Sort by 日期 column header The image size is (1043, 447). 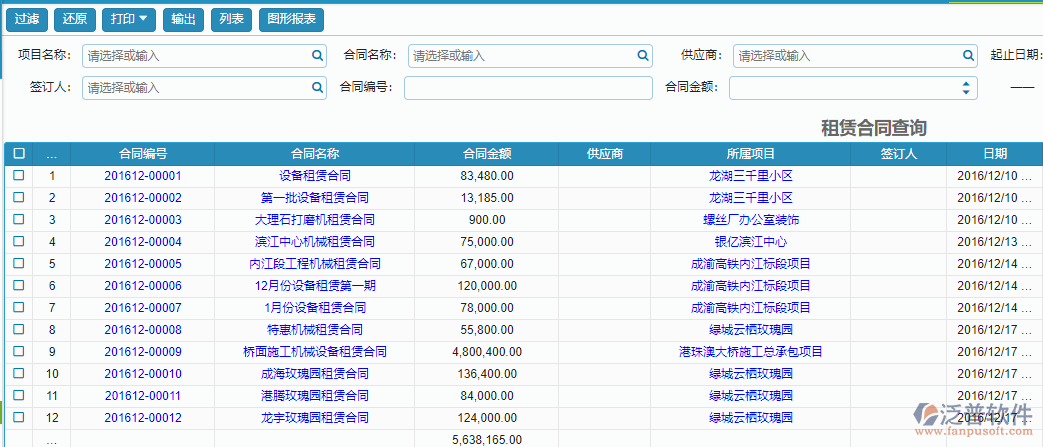(995, 154)
